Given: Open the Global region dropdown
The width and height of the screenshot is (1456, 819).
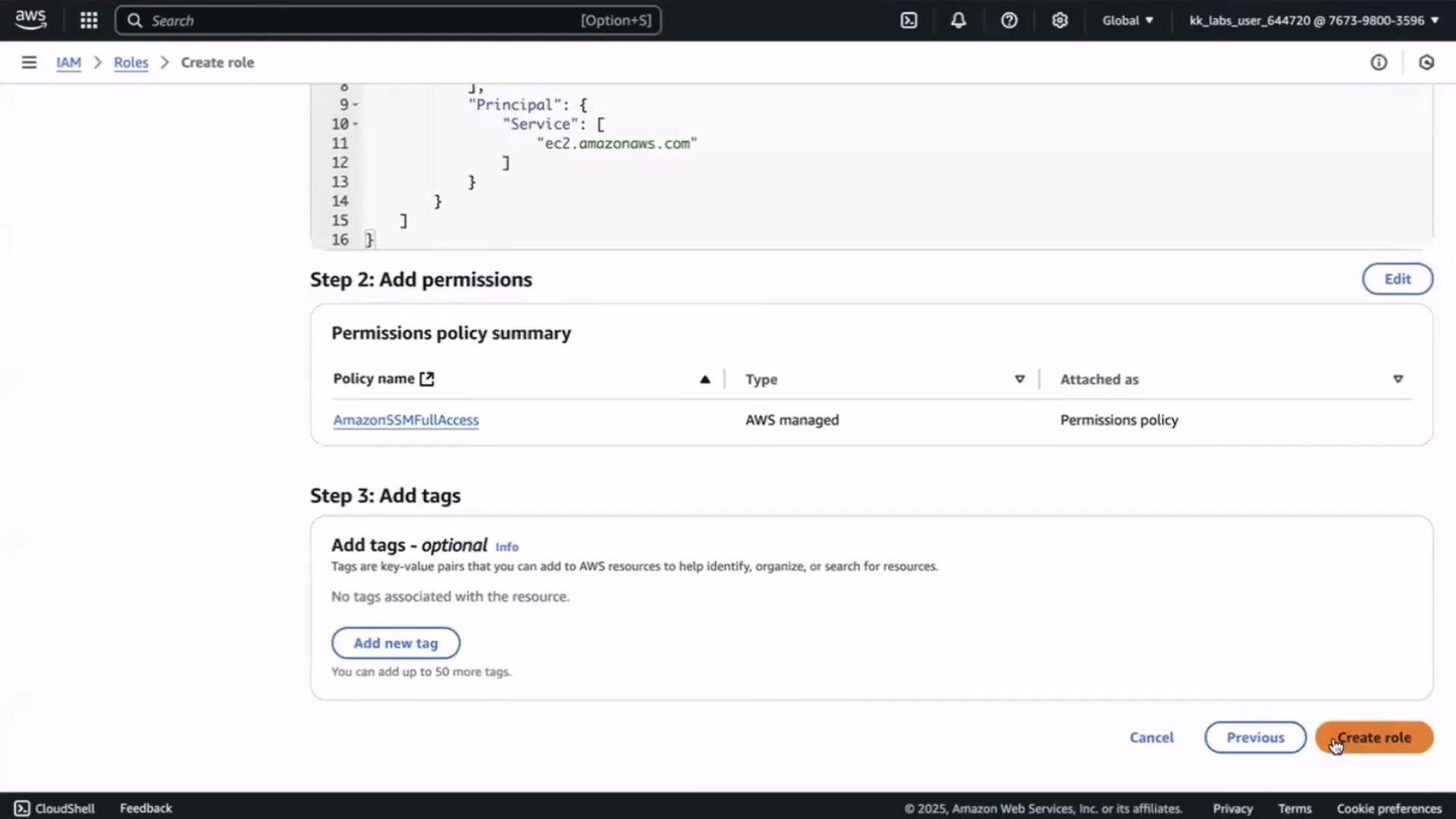Looking at the screenshot, I should click(1128, 20).
